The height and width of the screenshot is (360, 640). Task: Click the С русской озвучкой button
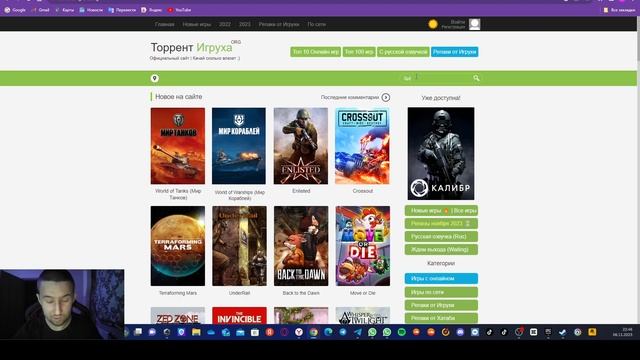(x=403, y=52)
